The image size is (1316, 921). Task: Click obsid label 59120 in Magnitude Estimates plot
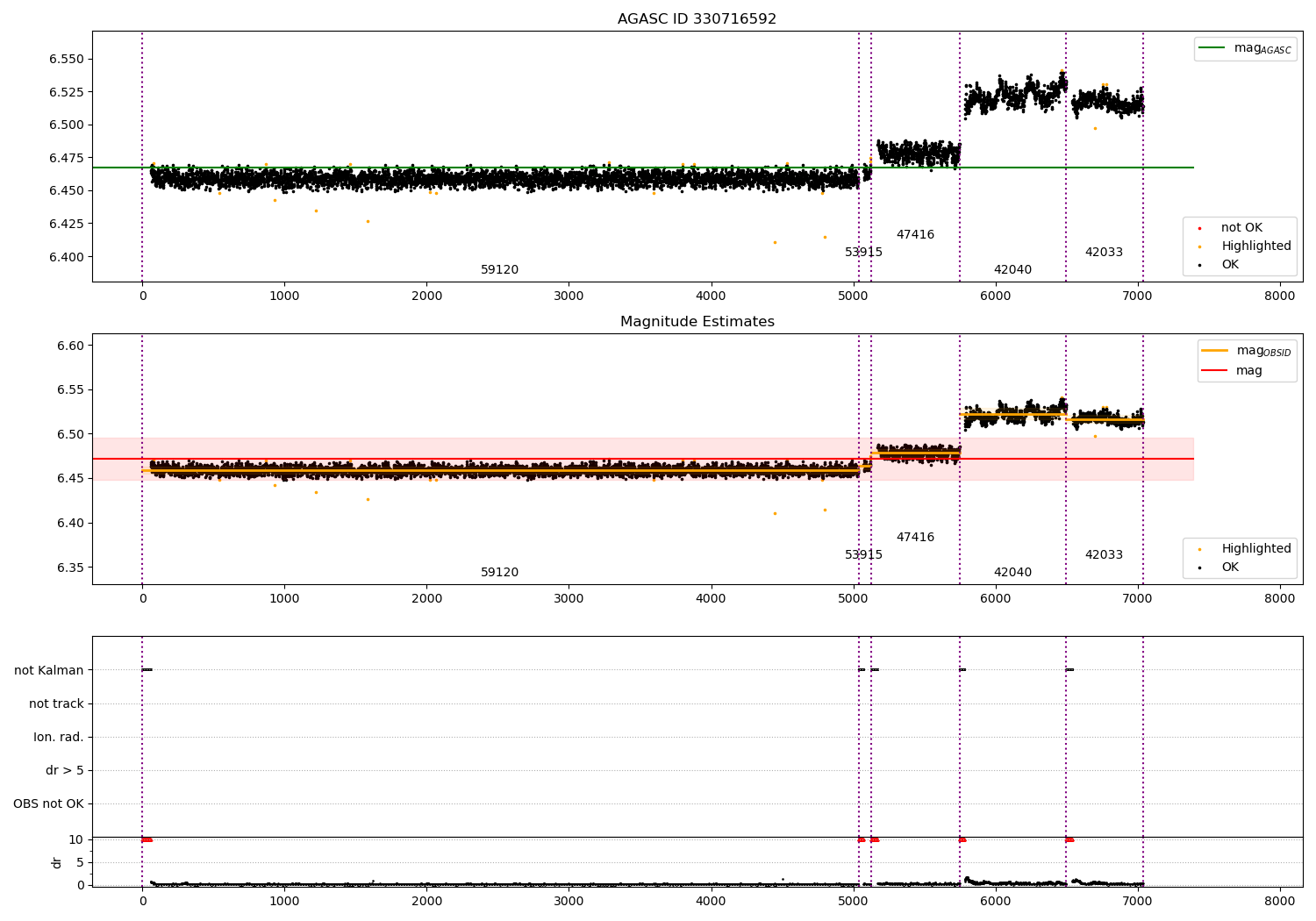click(499, 572)
